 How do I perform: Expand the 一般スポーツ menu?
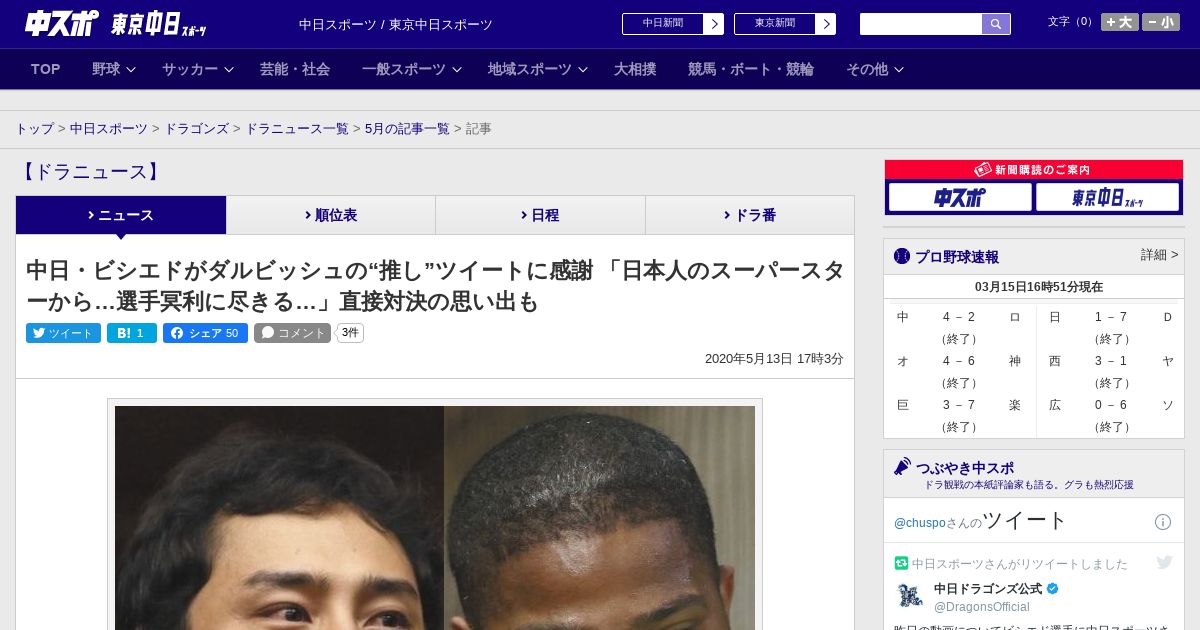[411, 69]
